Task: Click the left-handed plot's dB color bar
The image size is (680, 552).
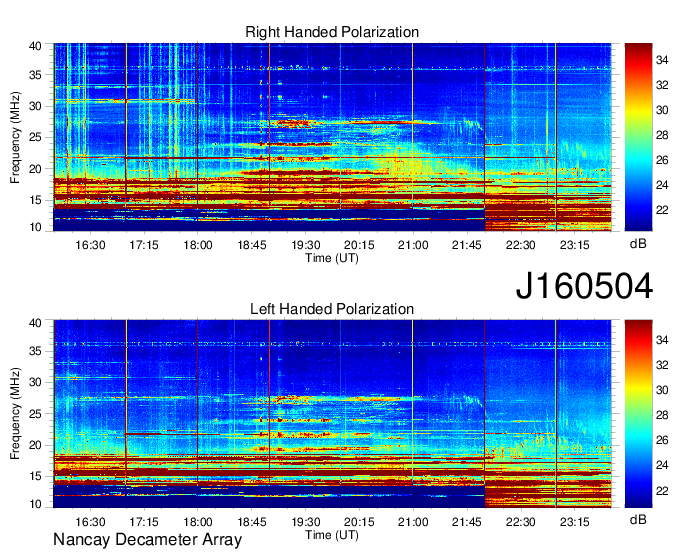Action: 638,414
